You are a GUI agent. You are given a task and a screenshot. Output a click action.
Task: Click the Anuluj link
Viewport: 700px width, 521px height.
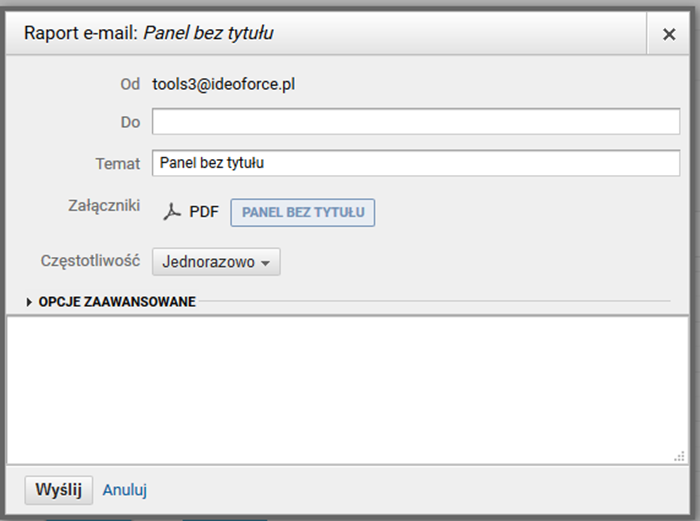click(125, 490)
